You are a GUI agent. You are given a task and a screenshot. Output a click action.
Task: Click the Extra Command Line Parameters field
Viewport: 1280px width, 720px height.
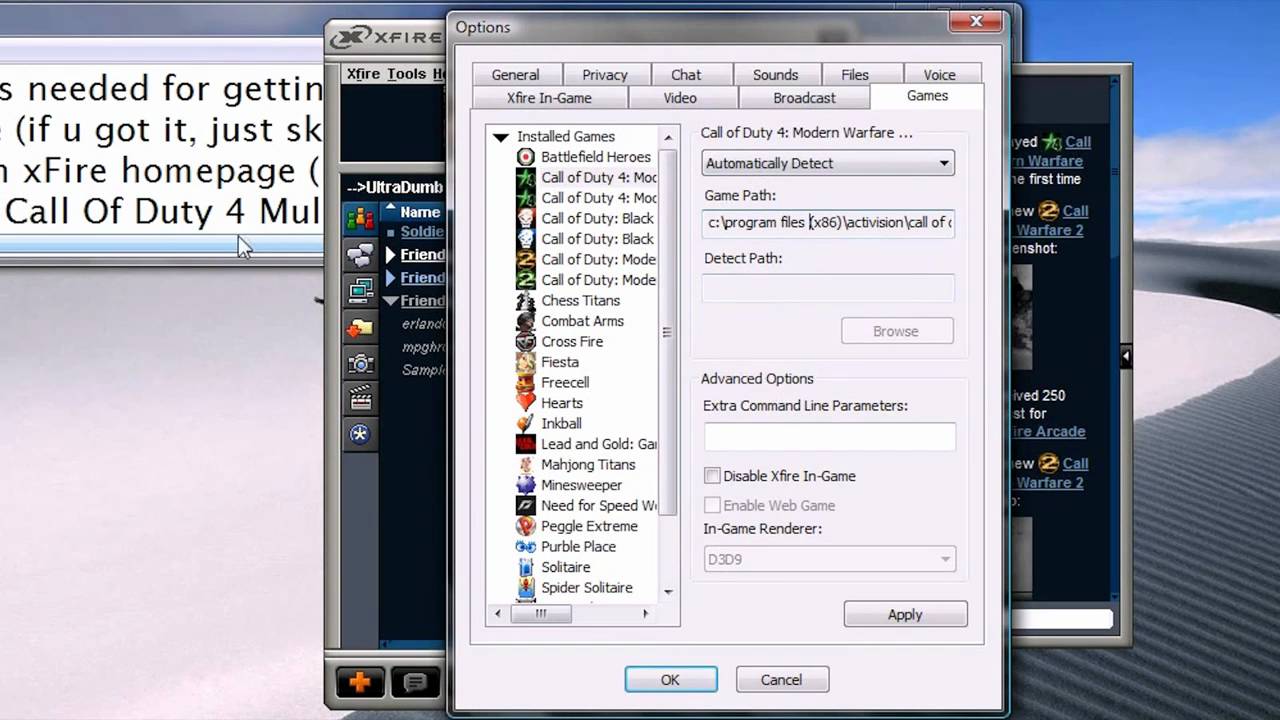click(830, 437)
